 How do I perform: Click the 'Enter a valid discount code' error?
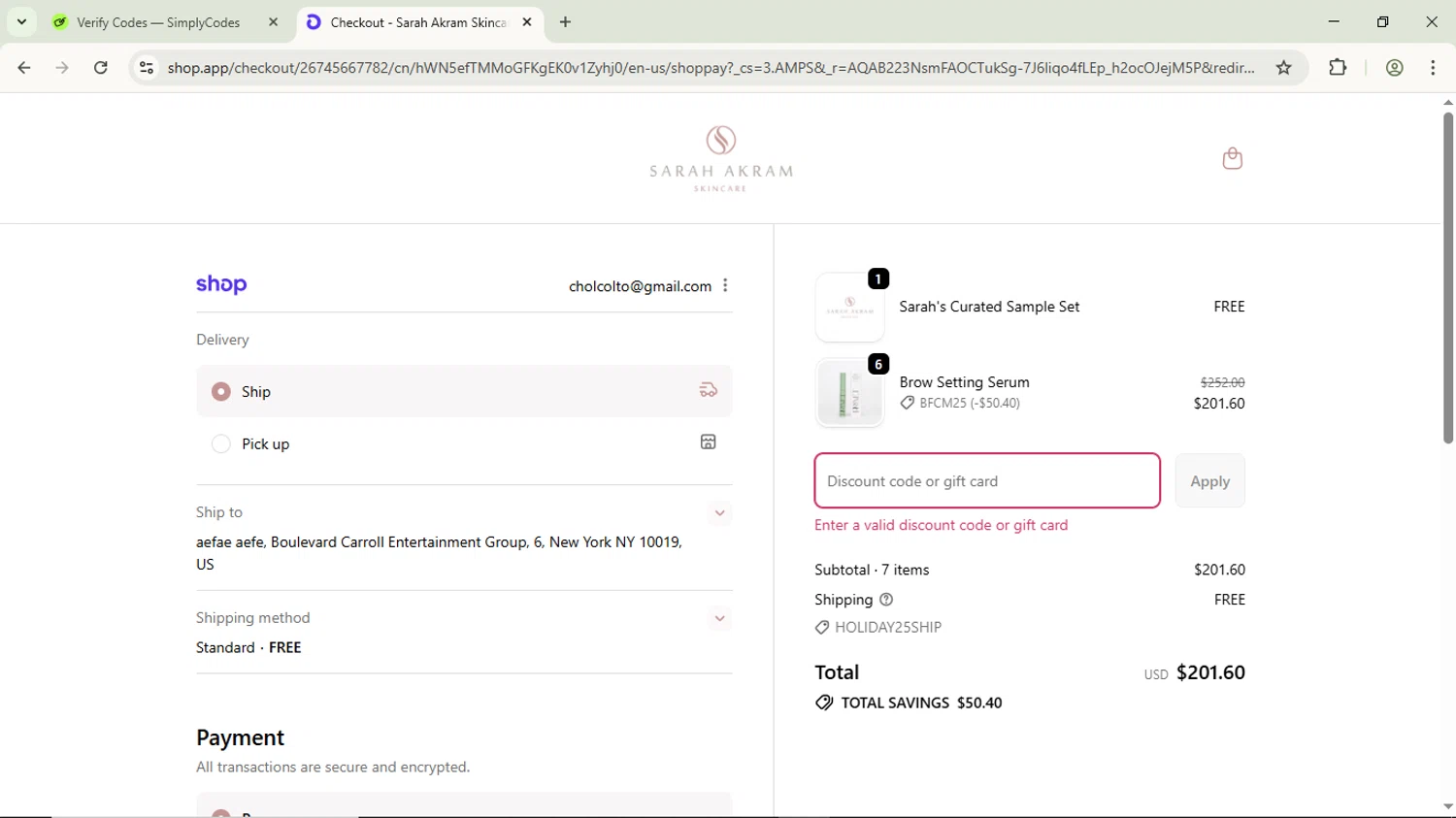coord(941,525)
